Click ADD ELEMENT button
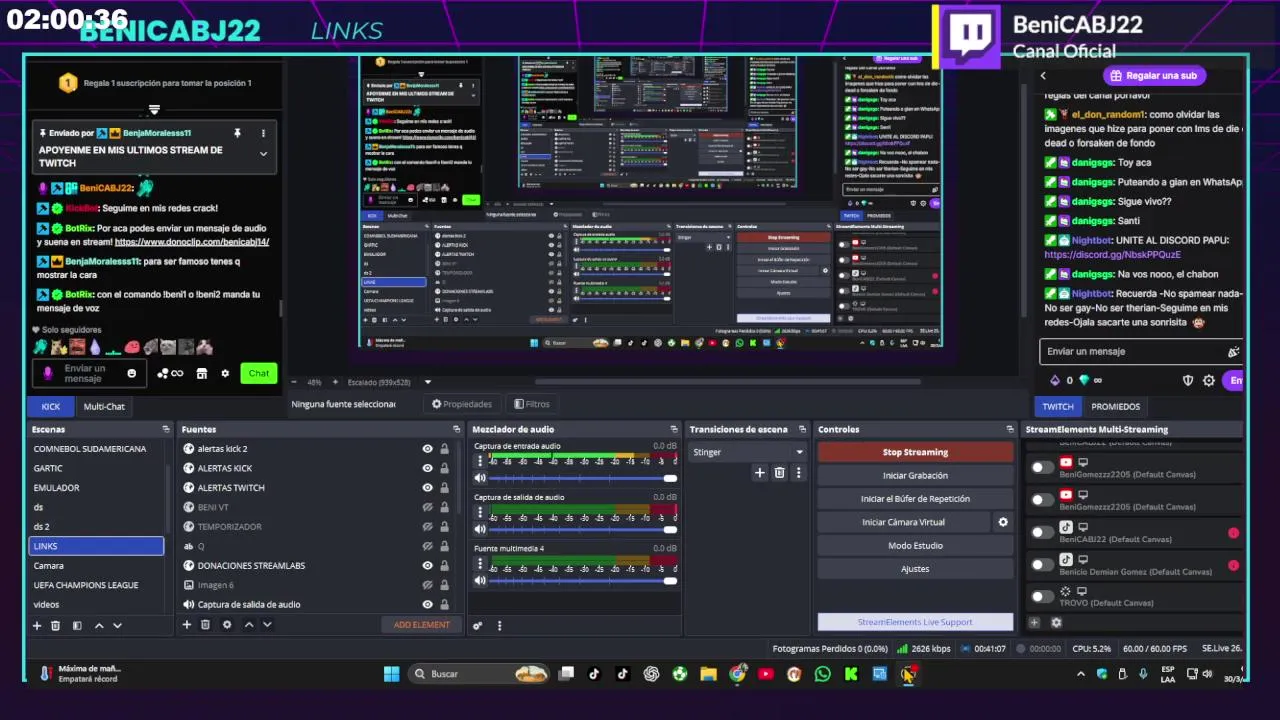Image resolution: width=1280 pixels, height=720 pixels. [422, 625]
